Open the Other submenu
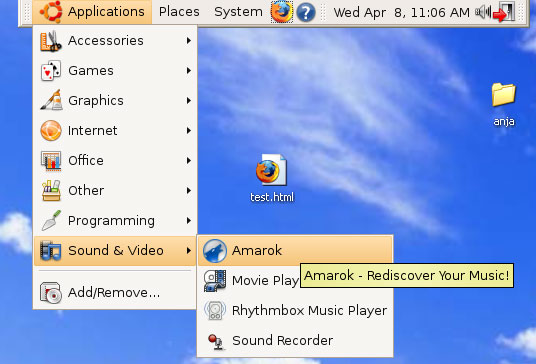Image resolution: width=536 pixels, height=364 pixels. pos(115,190)
